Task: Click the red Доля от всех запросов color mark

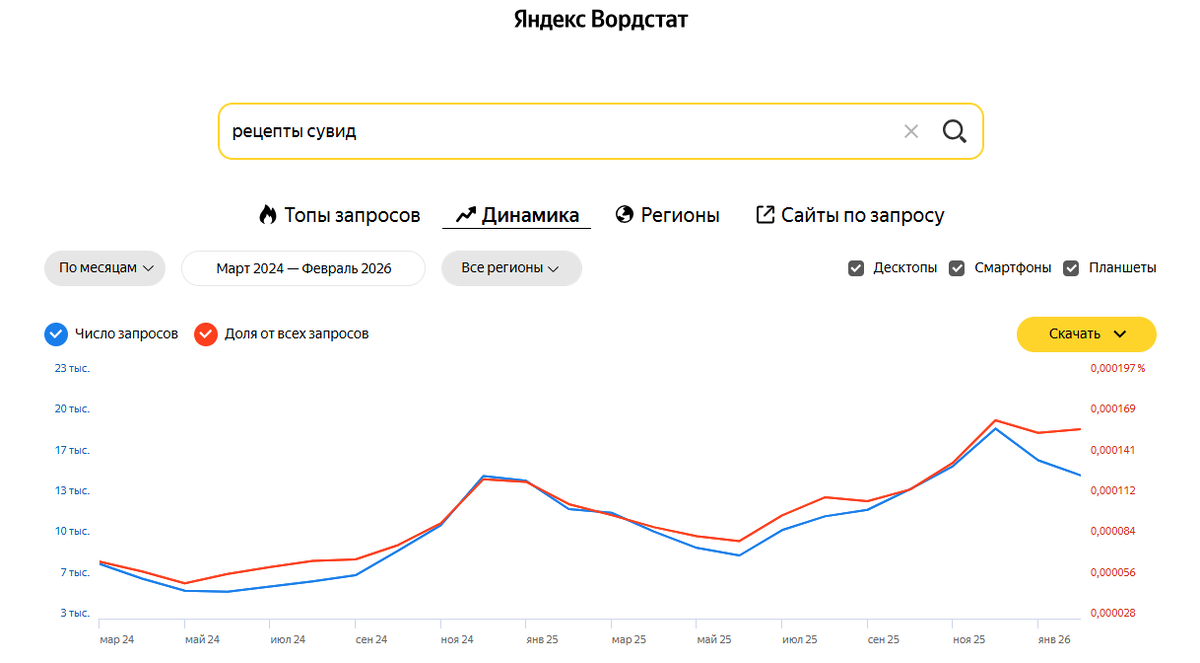Action: 205,334
